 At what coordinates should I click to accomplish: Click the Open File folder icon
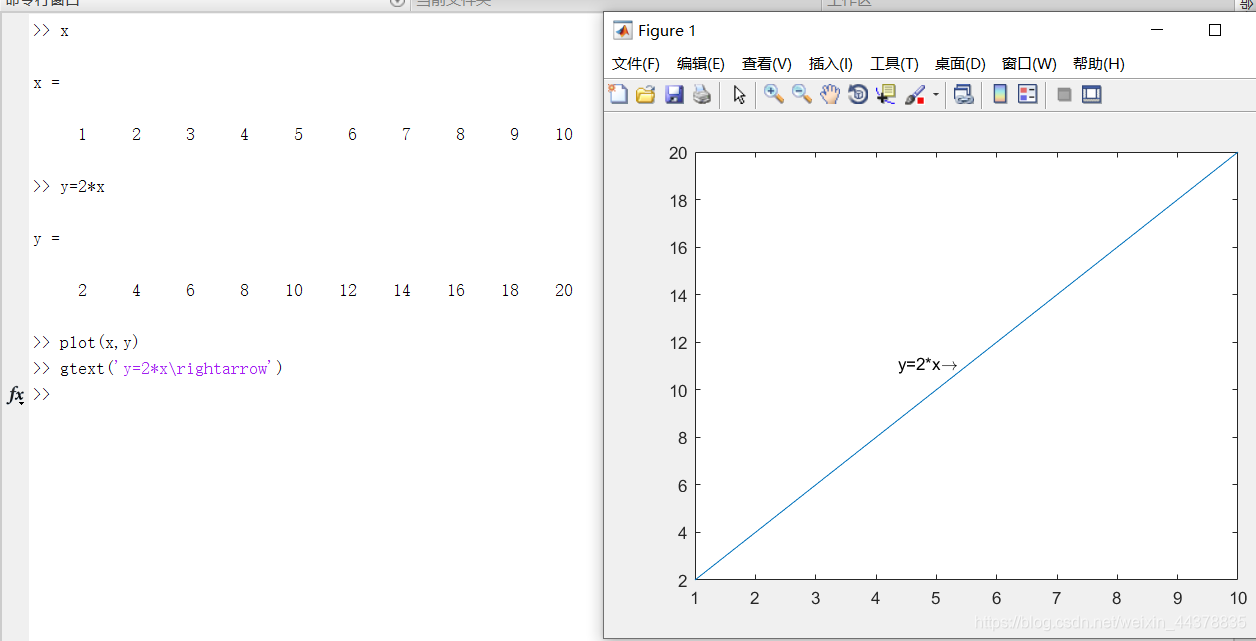point(645,94)
